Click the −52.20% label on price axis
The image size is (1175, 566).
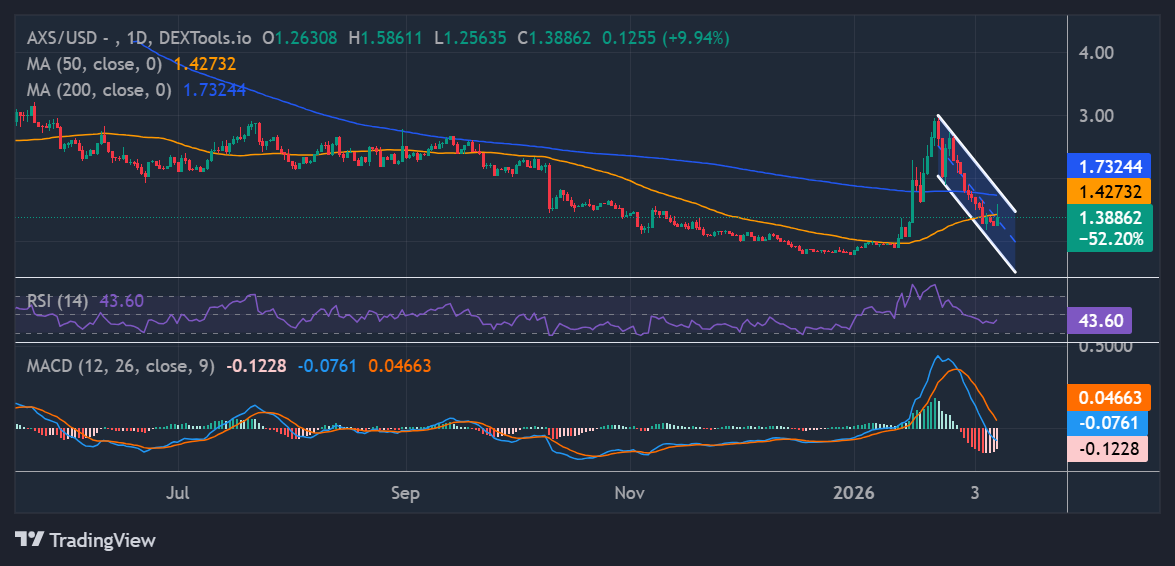(x=1110, y=240)
